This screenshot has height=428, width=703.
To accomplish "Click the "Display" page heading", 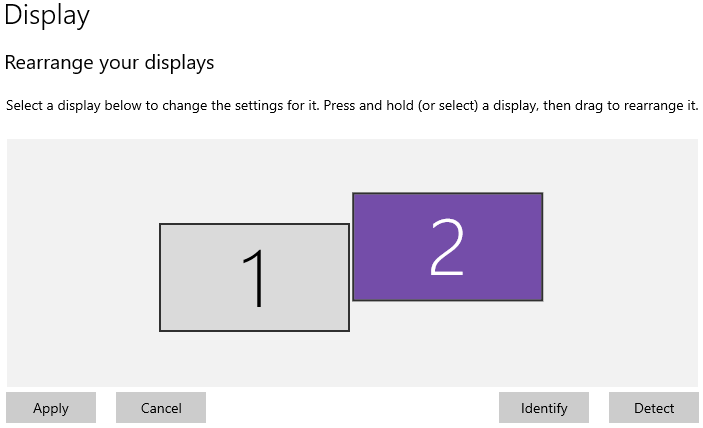I will click(x=47, y=16).
